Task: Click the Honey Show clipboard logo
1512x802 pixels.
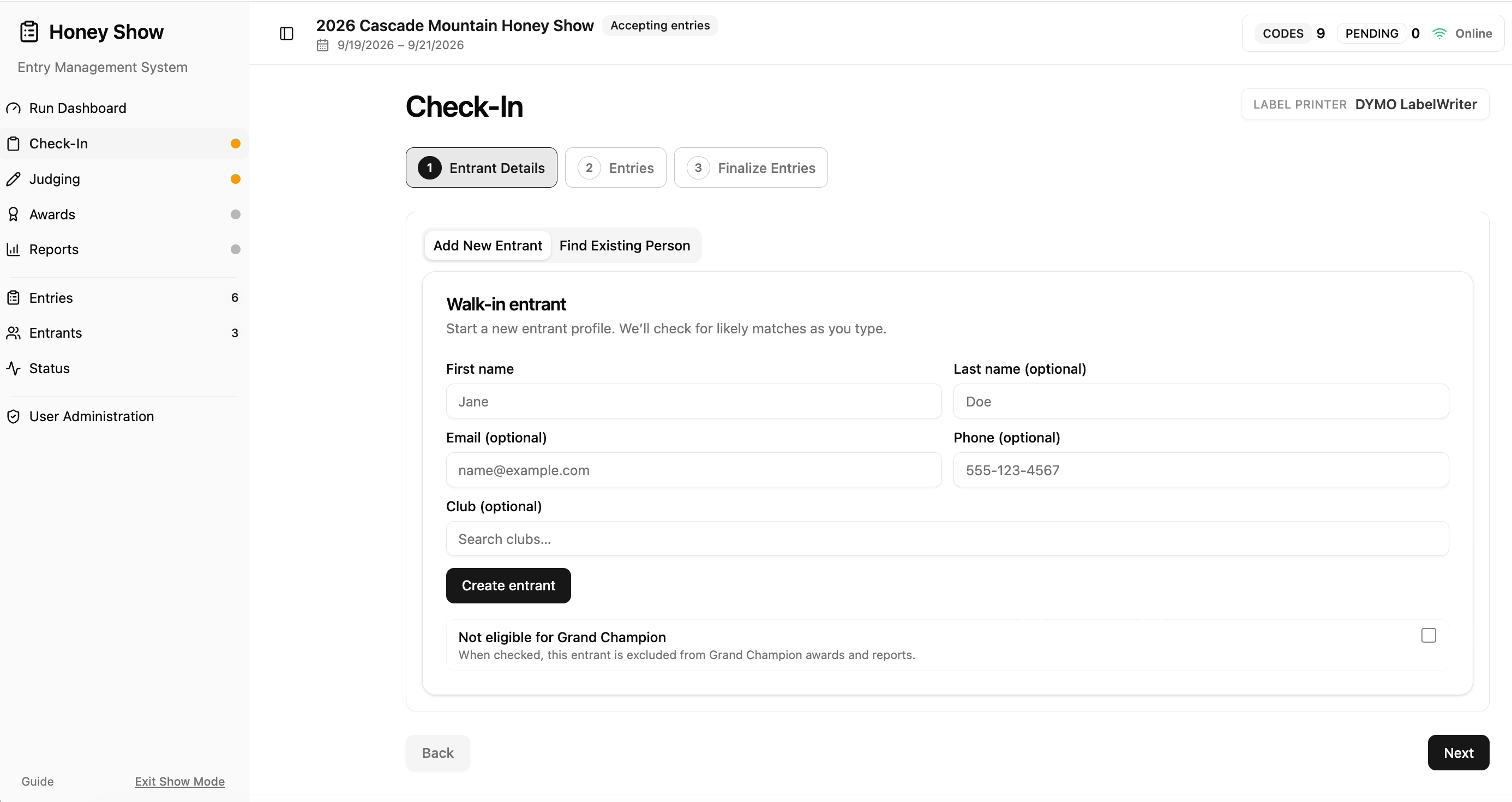Action: [29, 32]
